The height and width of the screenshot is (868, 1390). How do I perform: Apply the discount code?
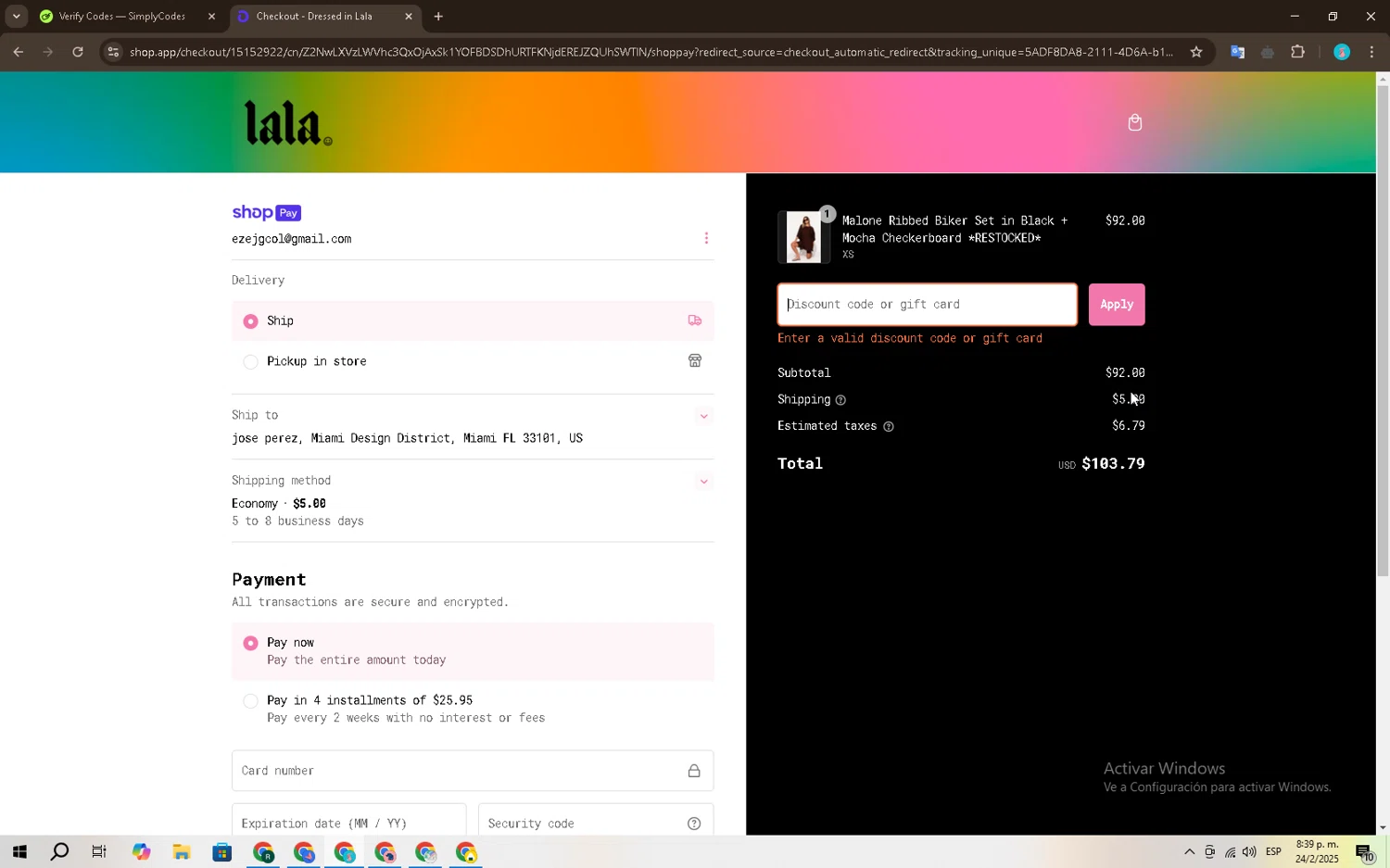click(1117, 304)
